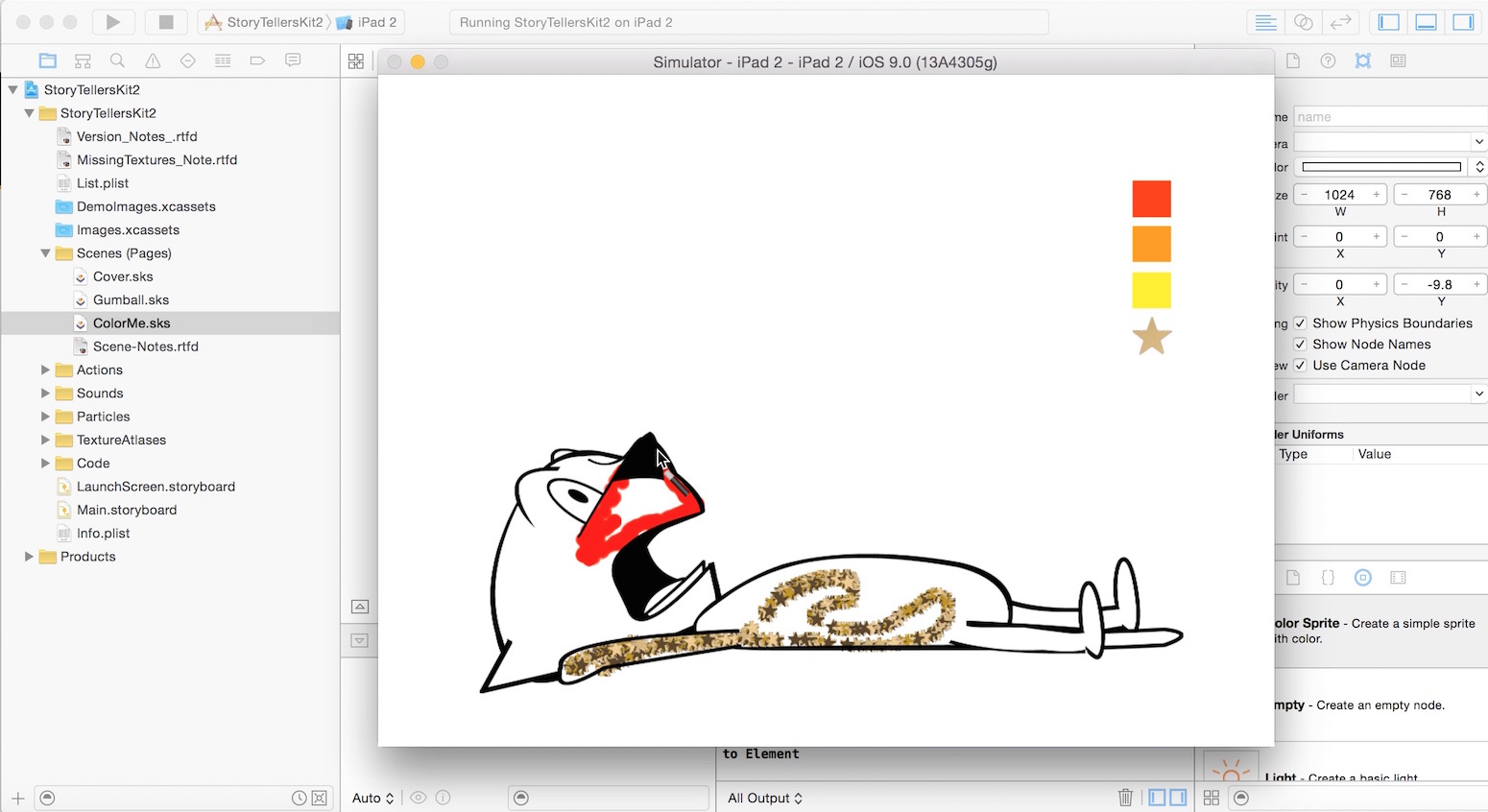Viewport: 1488px width, 812px height.
Task: Open the Issue navigator warning icon
Action: click(x=153, y=61)
